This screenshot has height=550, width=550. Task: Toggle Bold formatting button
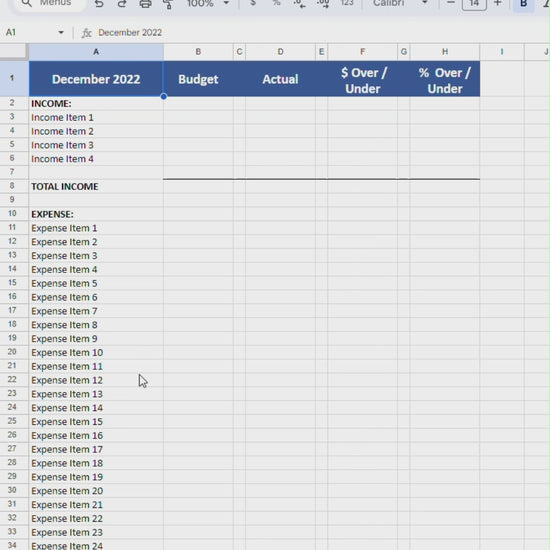click(x=523, y=4)
